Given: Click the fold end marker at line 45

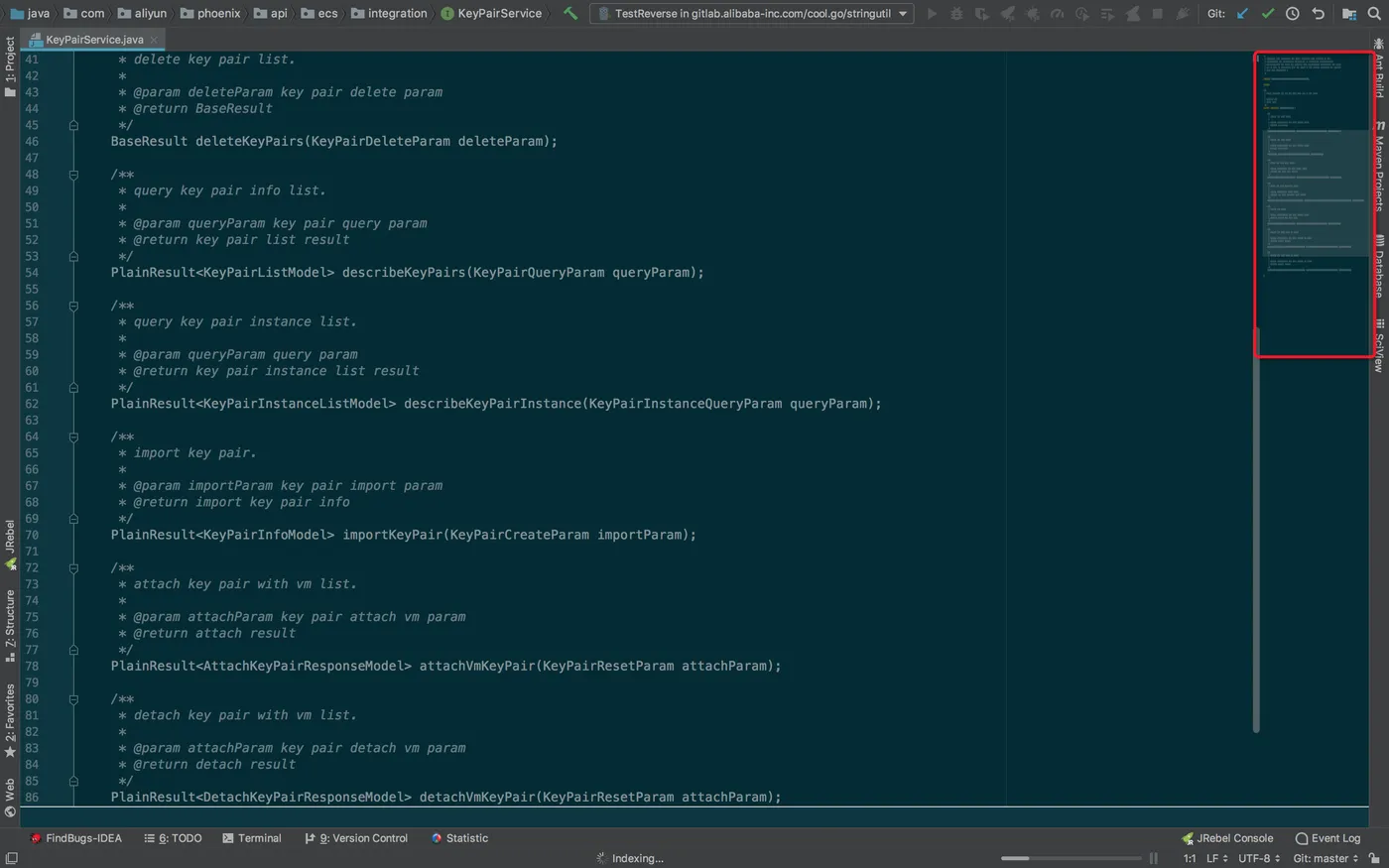Looking at the screenshot, I should tap(73, 125).
